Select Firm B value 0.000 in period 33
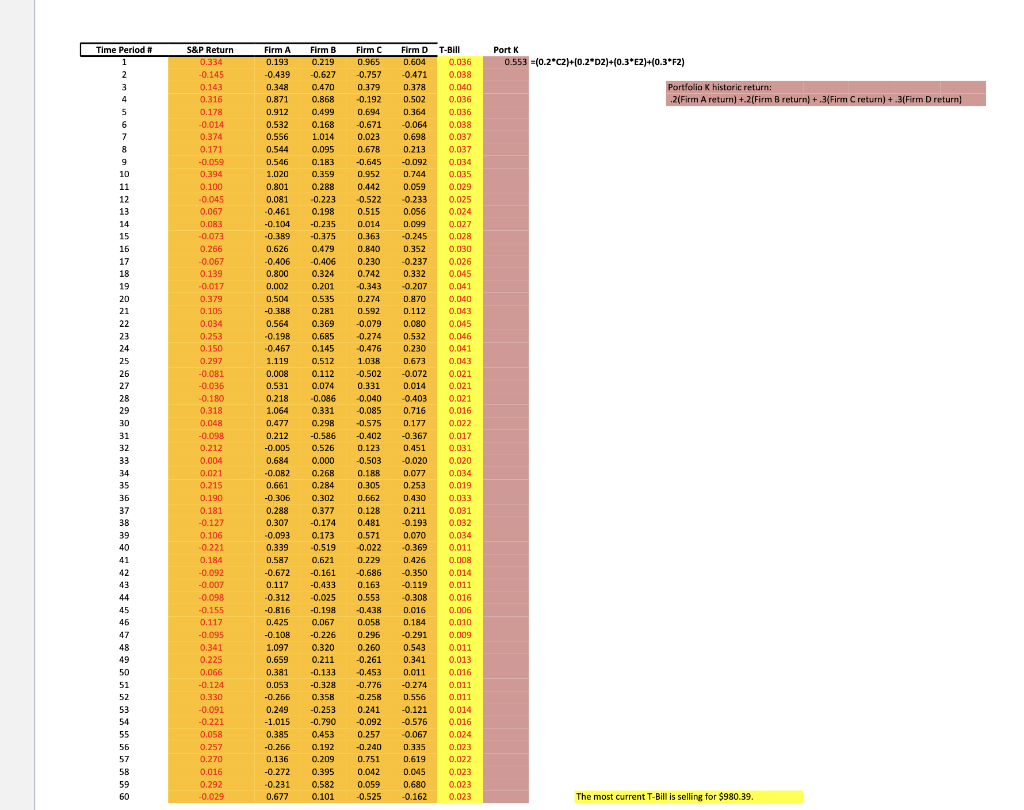Image resolution: width=1024 pixels, height=810 pixels. point(323,461)
